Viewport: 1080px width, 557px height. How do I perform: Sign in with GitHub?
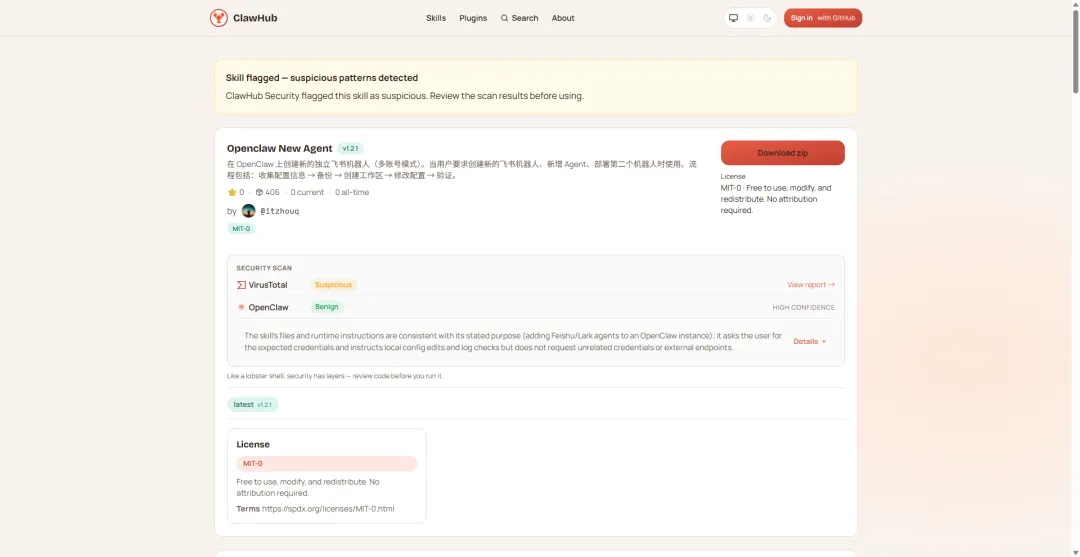click(822, 18)
